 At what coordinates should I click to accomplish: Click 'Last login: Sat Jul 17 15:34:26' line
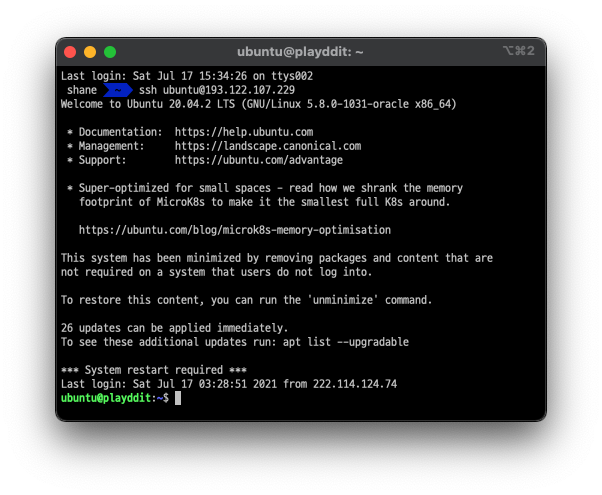click(187, 76)
